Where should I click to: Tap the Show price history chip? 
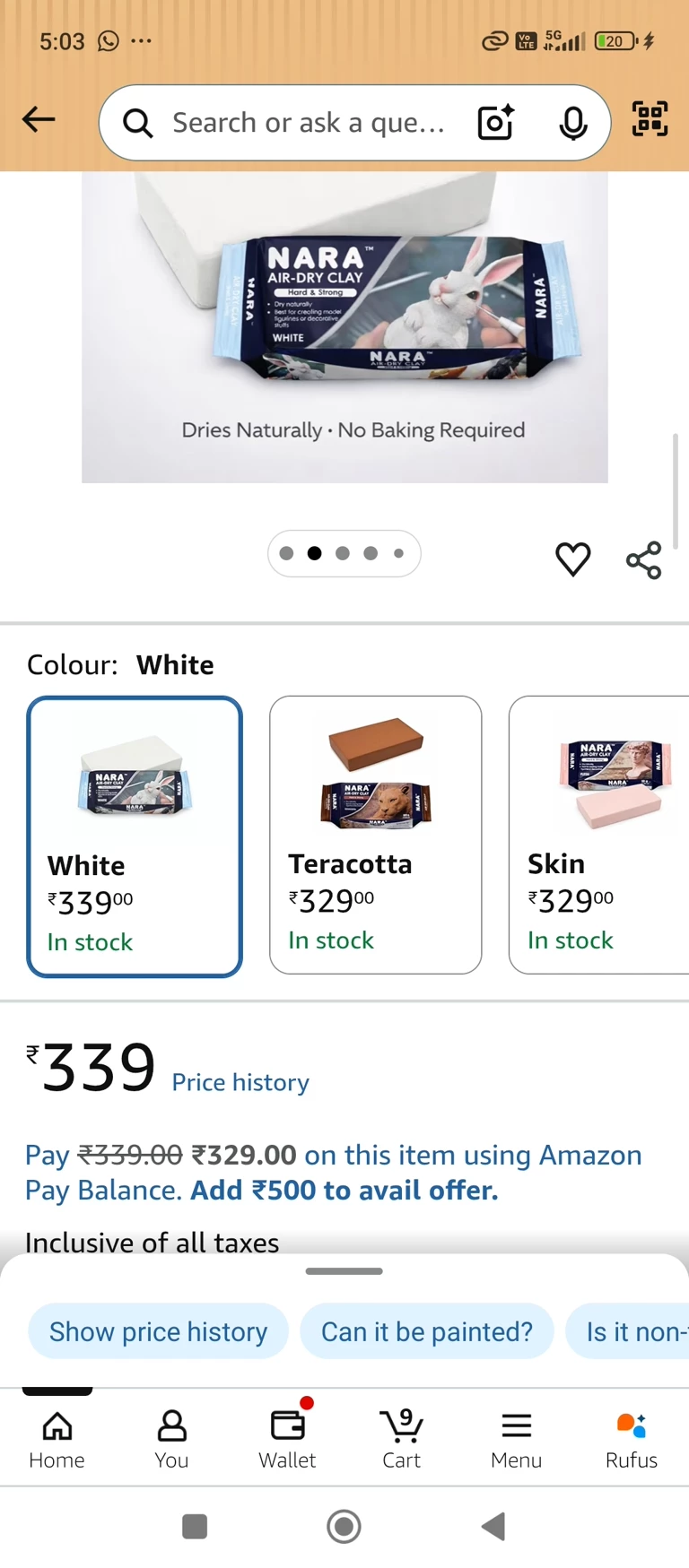tap(158, 1331)
